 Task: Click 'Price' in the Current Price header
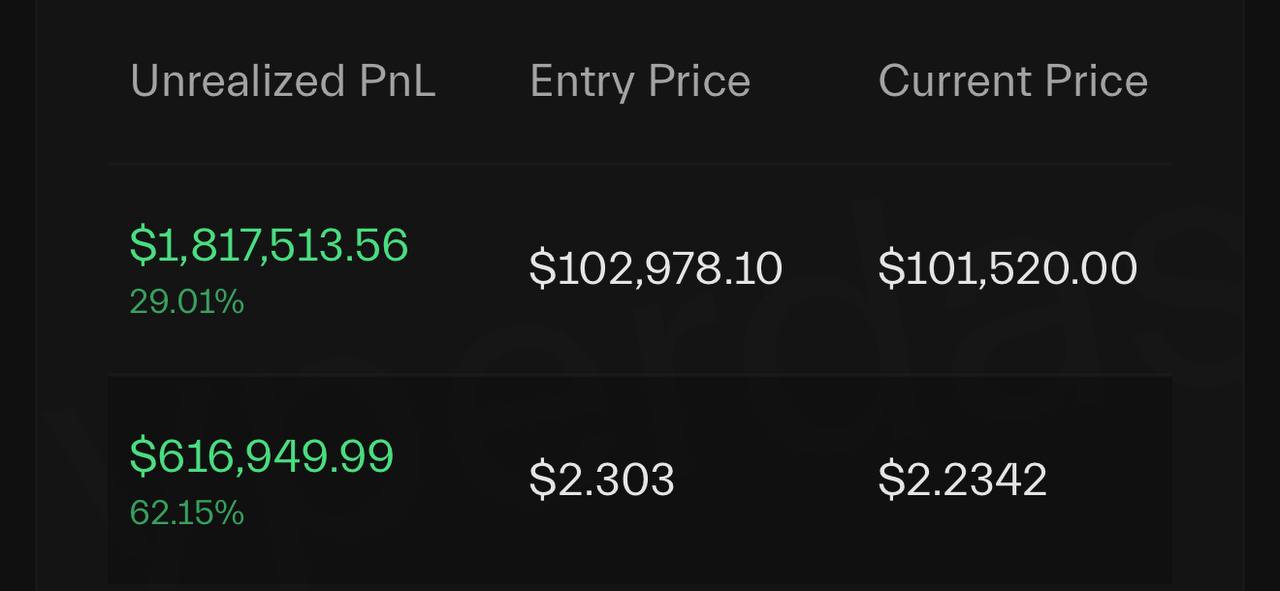click(x=1097, y=81)
